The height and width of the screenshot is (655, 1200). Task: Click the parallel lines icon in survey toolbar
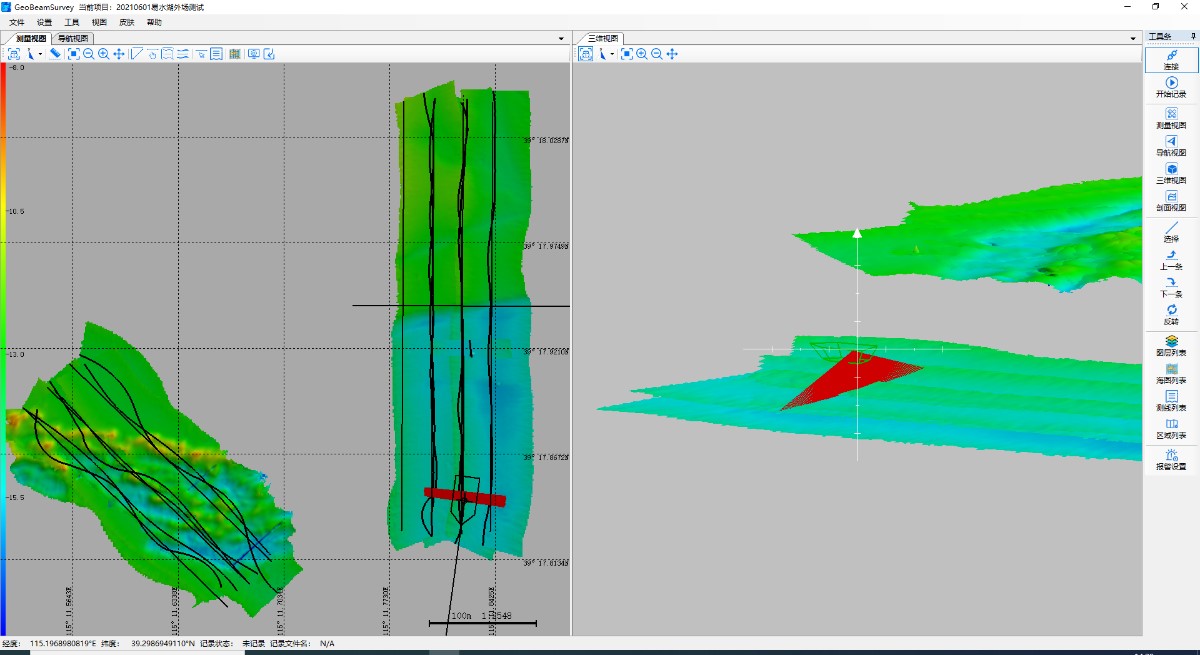click(x=183, y=54)
